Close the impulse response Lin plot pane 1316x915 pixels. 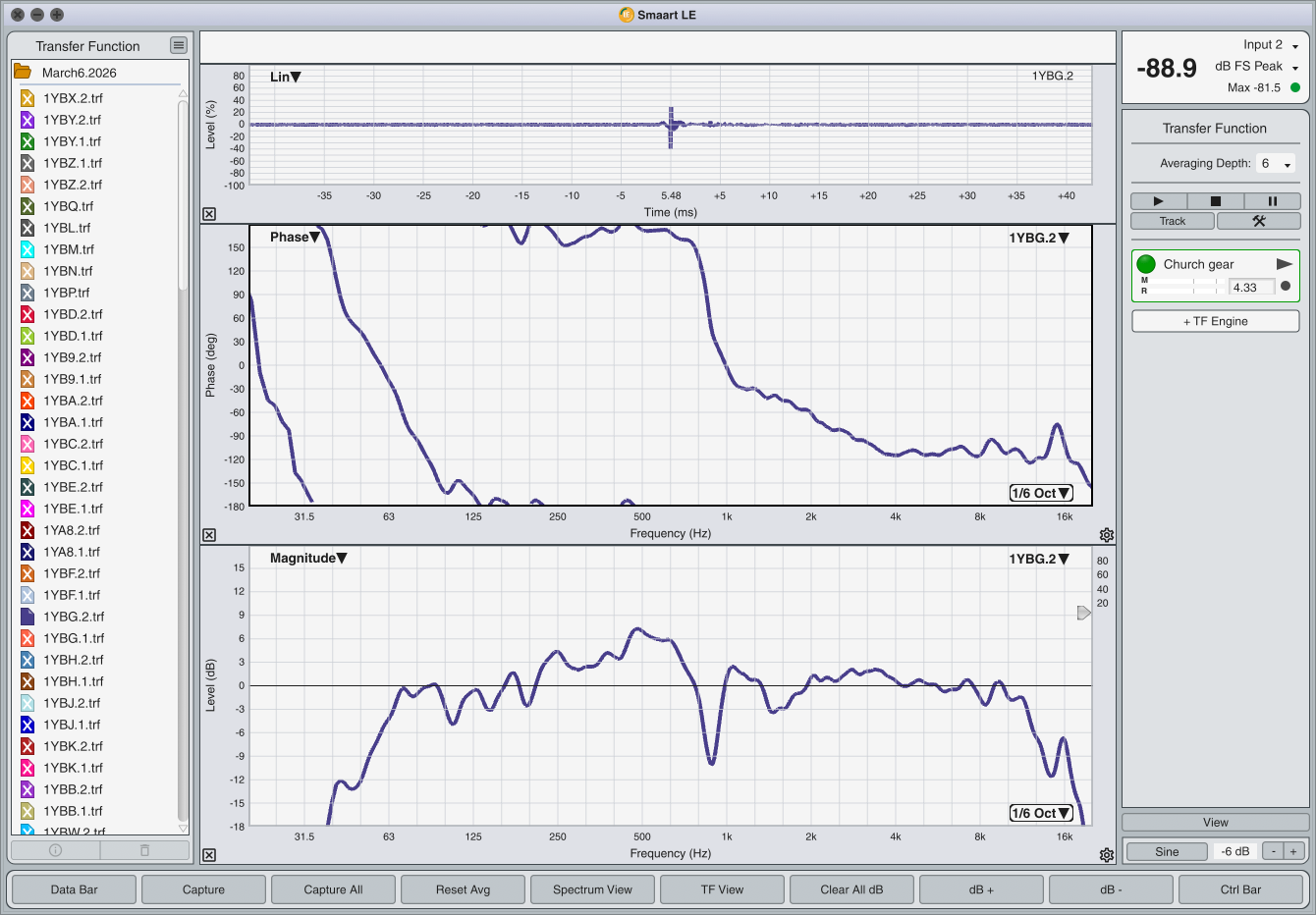pyautogui.click(x=209, y=214)
